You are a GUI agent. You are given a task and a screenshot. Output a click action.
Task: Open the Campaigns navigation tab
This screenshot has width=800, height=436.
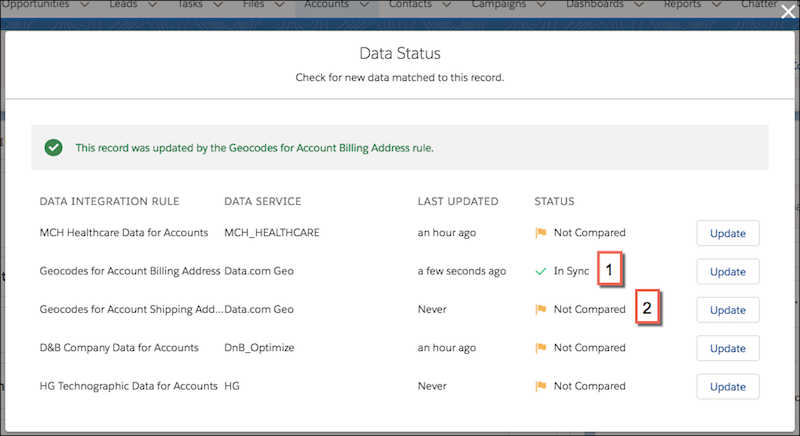pos(500,4)
